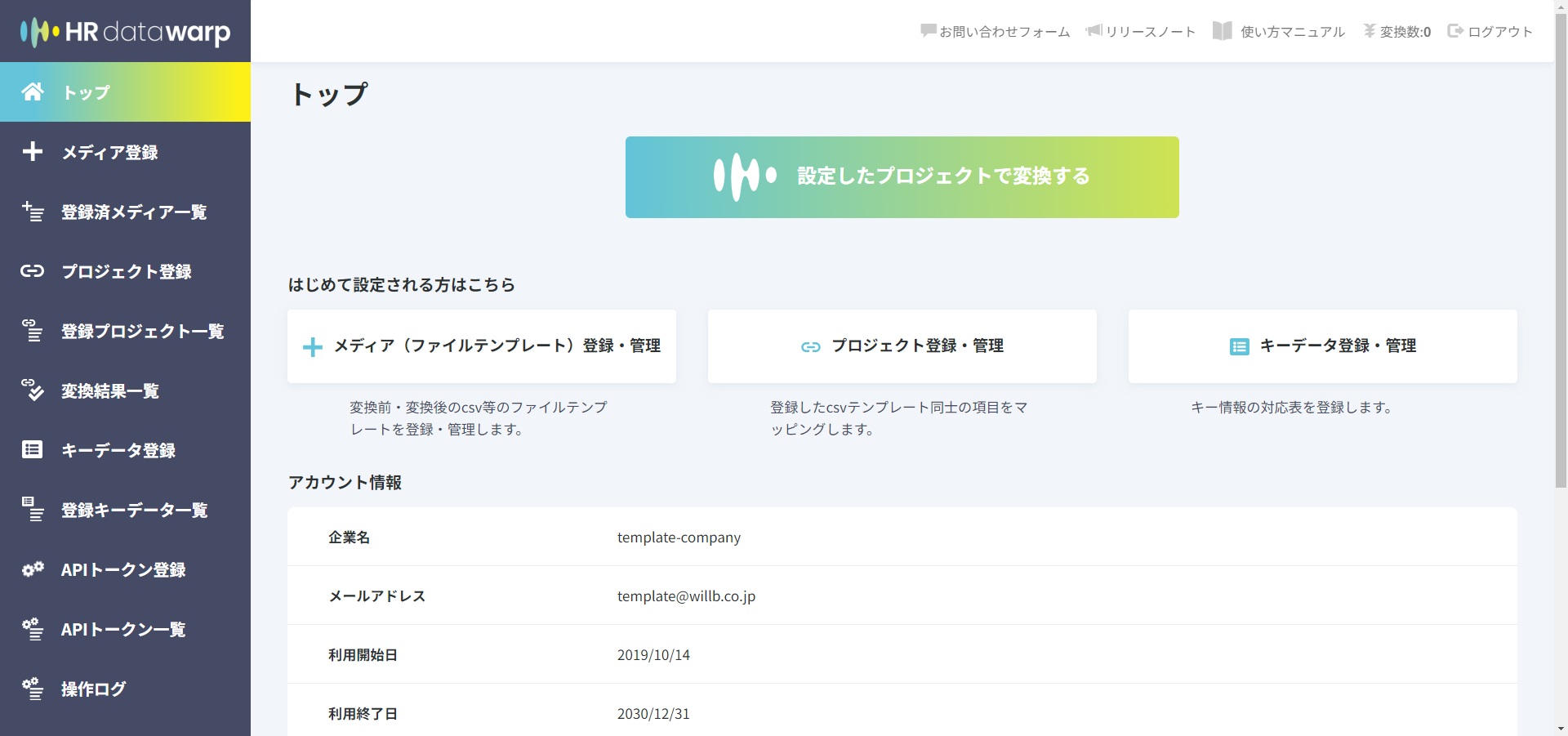Click the logout arrow icon
Image resolution: width=1568 pixels, height=736 pixels.
[x=1455, y=31]
